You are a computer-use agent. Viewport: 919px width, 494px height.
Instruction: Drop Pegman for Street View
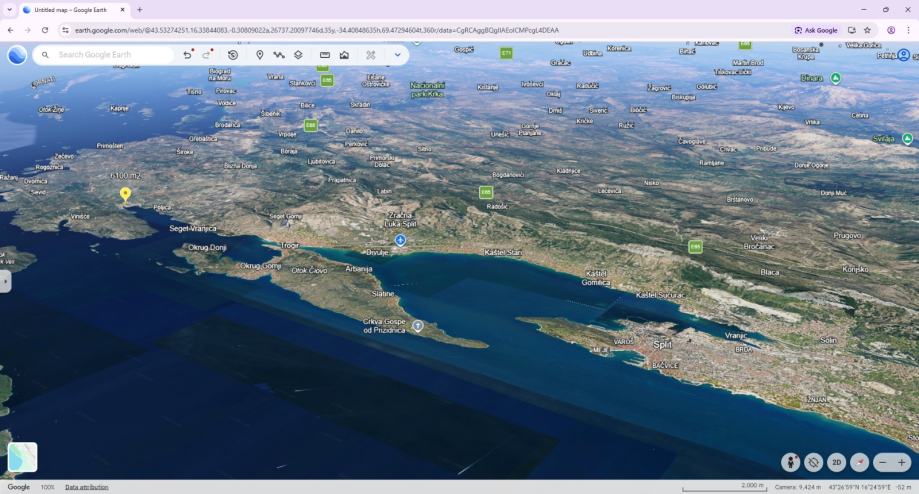[x=791, y=462]
